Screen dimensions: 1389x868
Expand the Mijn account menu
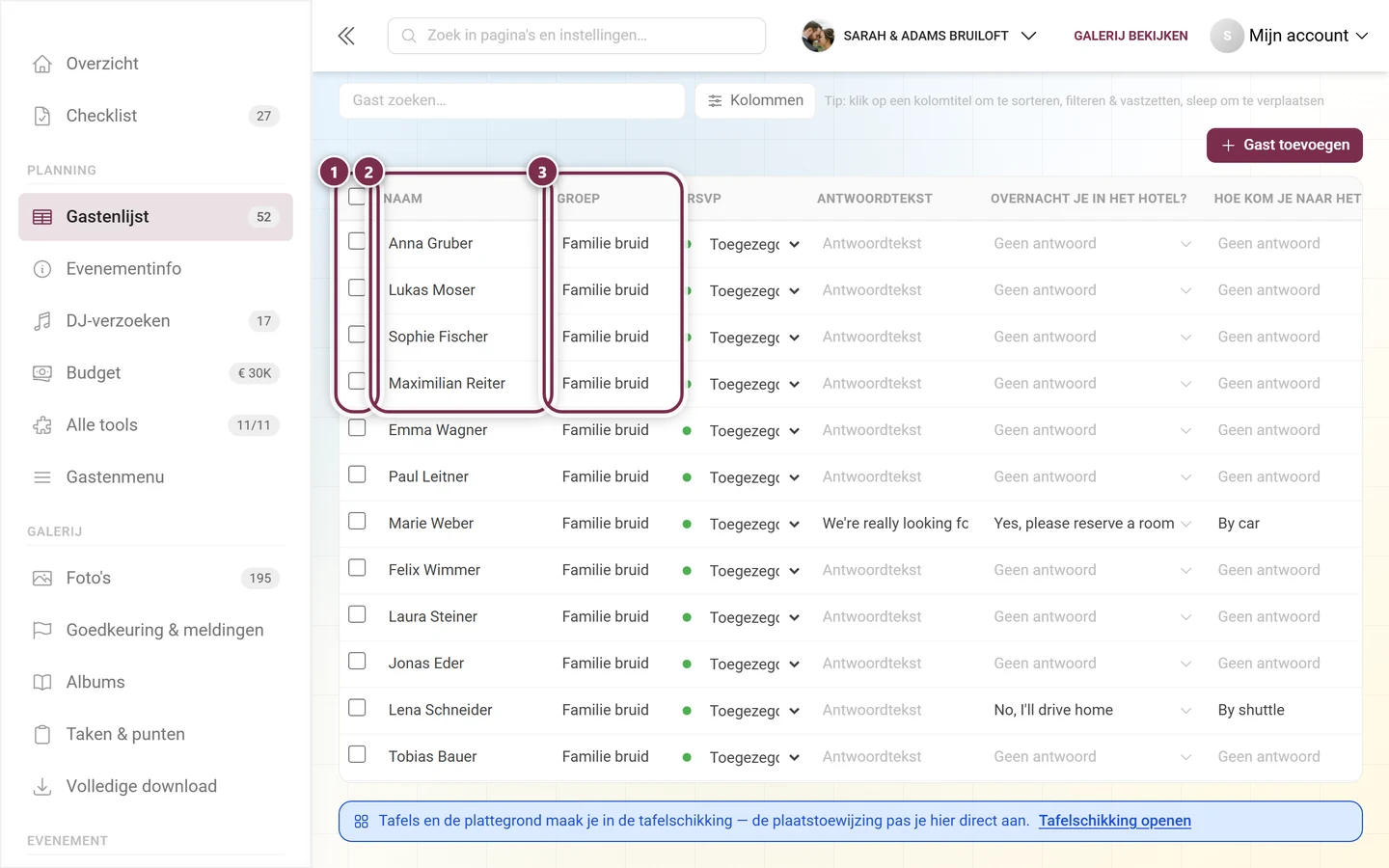click(1290, 36)
